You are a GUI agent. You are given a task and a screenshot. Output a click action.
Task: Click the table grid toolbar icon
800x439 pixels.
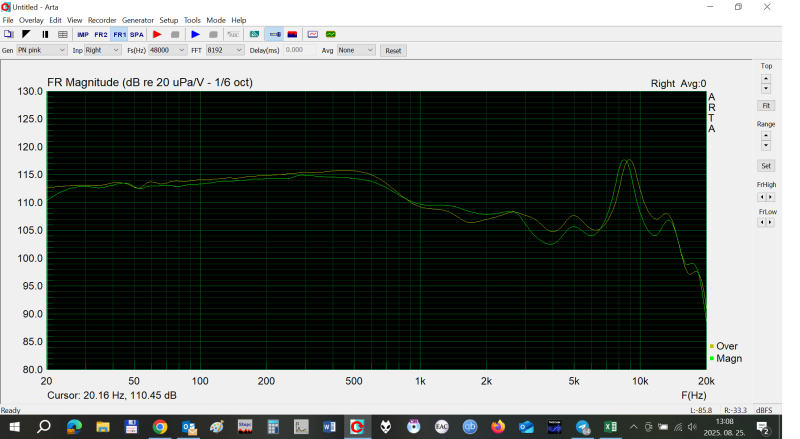coord(63,34)
